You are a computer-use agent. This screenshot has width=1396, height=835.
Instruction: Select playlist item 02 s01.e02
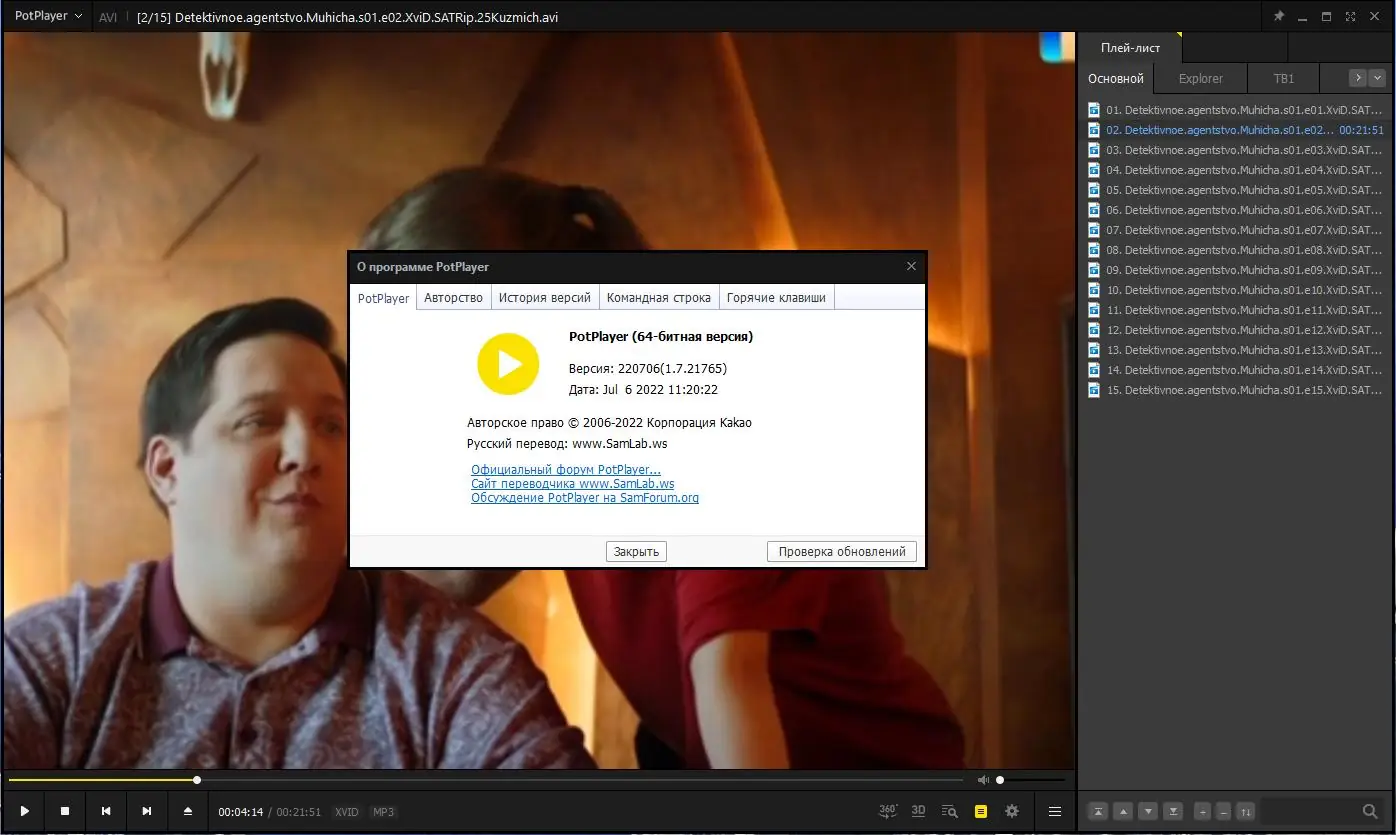pos(1236,130)
